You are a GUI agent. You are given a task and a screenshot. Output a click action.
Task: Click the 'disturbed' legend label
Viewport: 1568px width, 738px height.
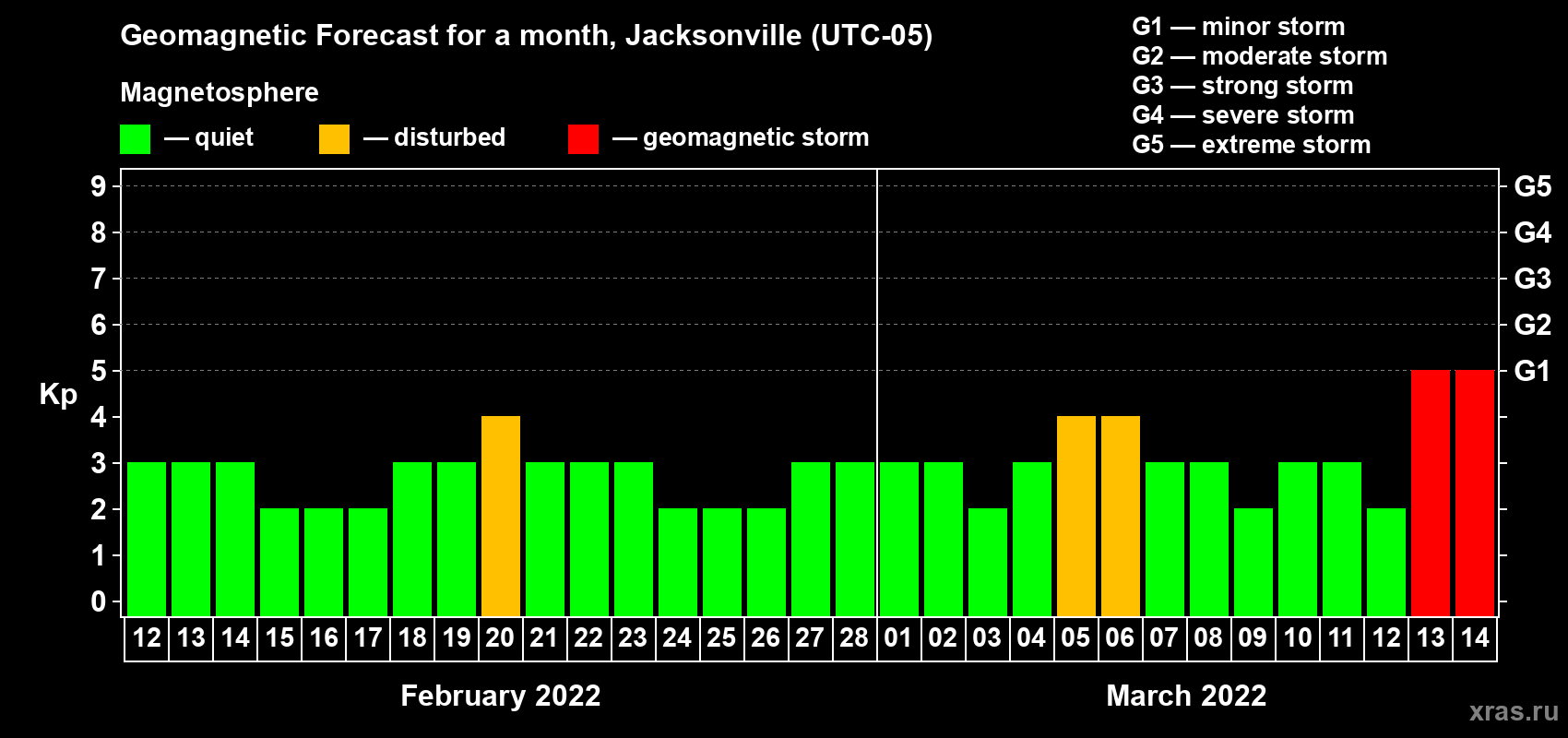tap(450, 137)
